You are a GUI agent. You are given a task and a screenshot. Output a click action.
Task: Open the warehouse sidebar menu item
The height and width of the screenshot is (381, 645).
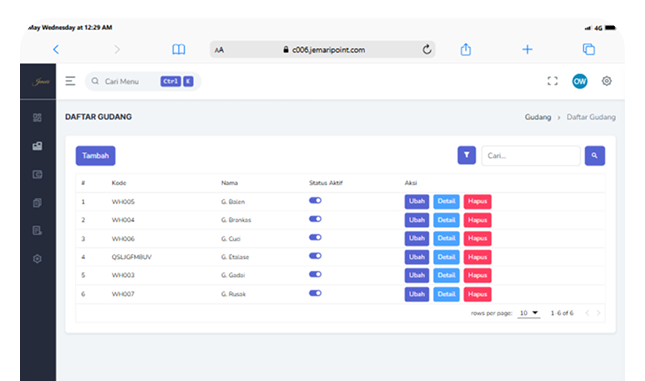[37, 146]
